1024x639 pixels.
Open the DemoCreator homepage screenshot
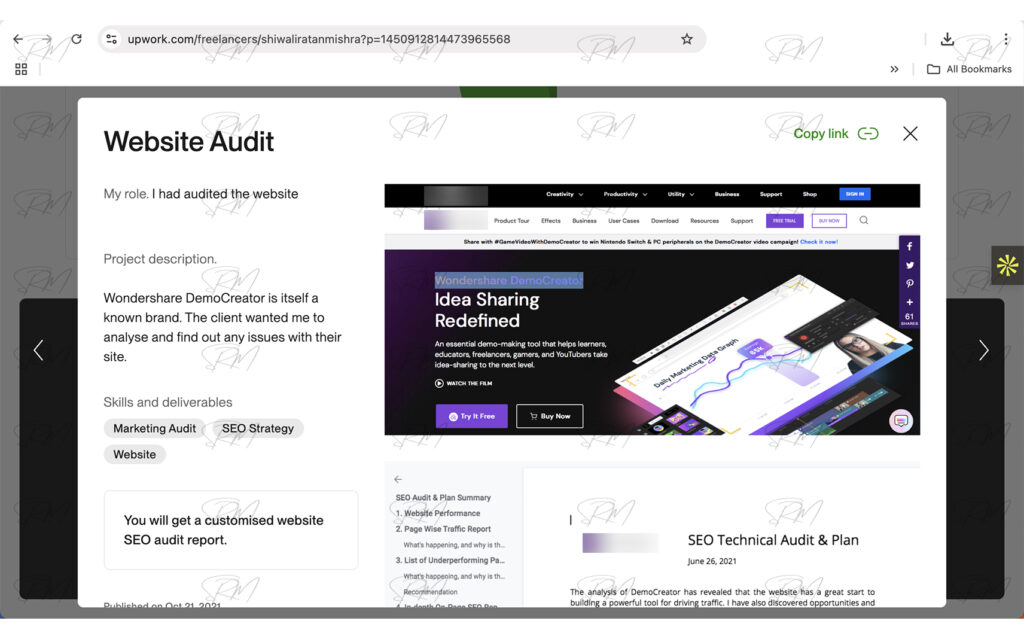(x=652, y=310)
